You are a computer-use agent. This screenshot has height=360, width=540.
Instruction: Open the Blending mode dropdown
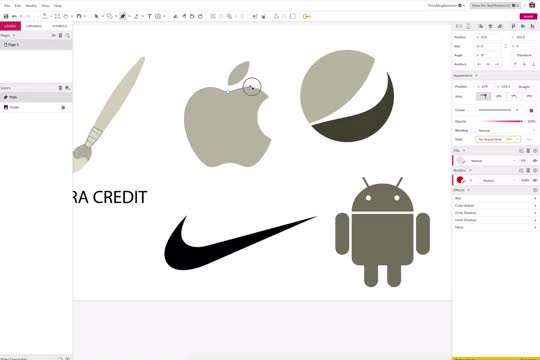tap(506, 131)
